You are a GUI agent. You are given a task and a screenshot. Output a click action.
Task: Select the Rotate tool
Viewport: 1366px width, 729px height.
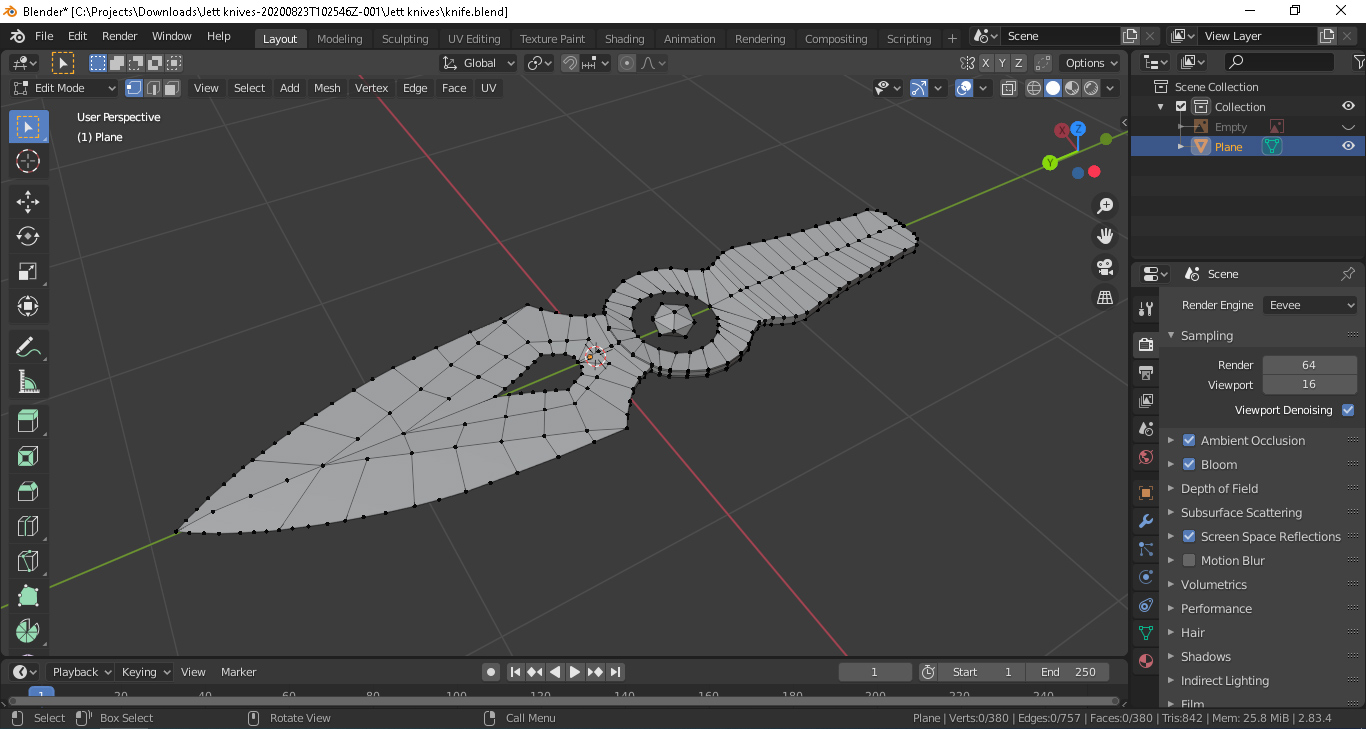pyautogui.click(x=27, y=236)
